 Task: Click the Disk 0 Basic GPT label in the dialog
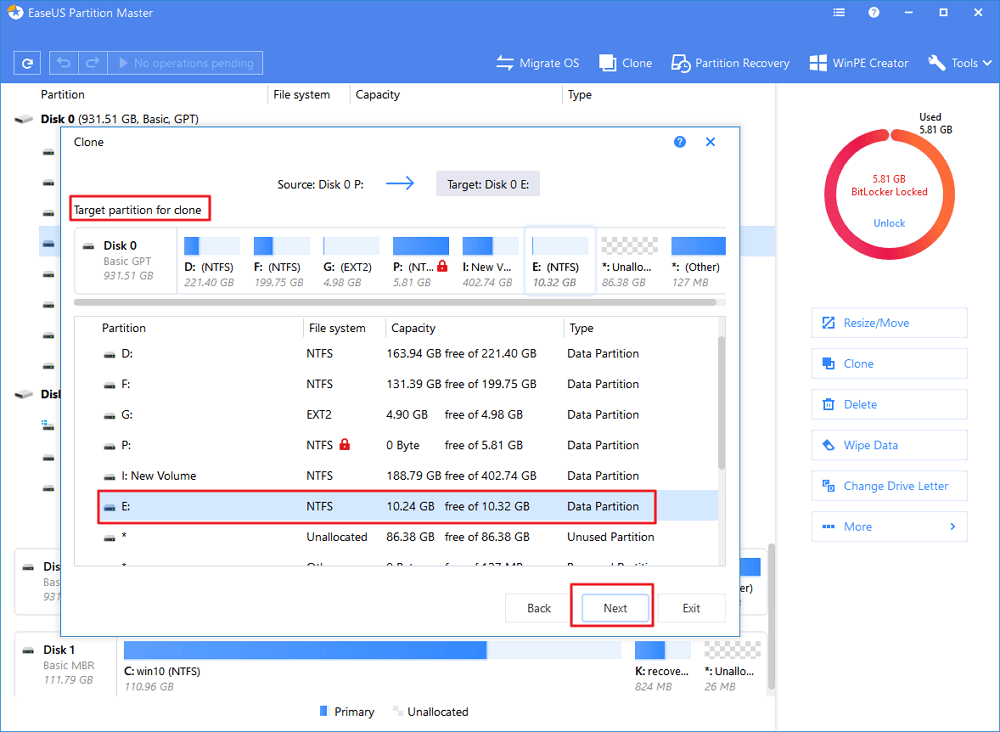click(x=126, y=261)
